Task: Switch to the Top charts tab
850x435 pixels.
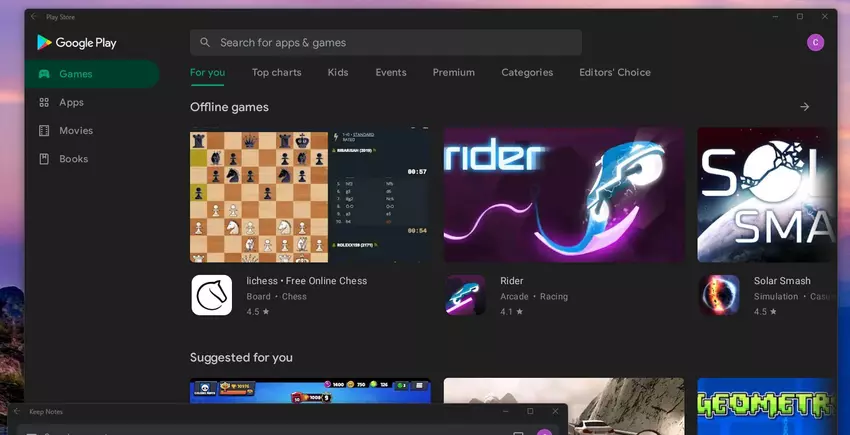Action: coord(276,73)
